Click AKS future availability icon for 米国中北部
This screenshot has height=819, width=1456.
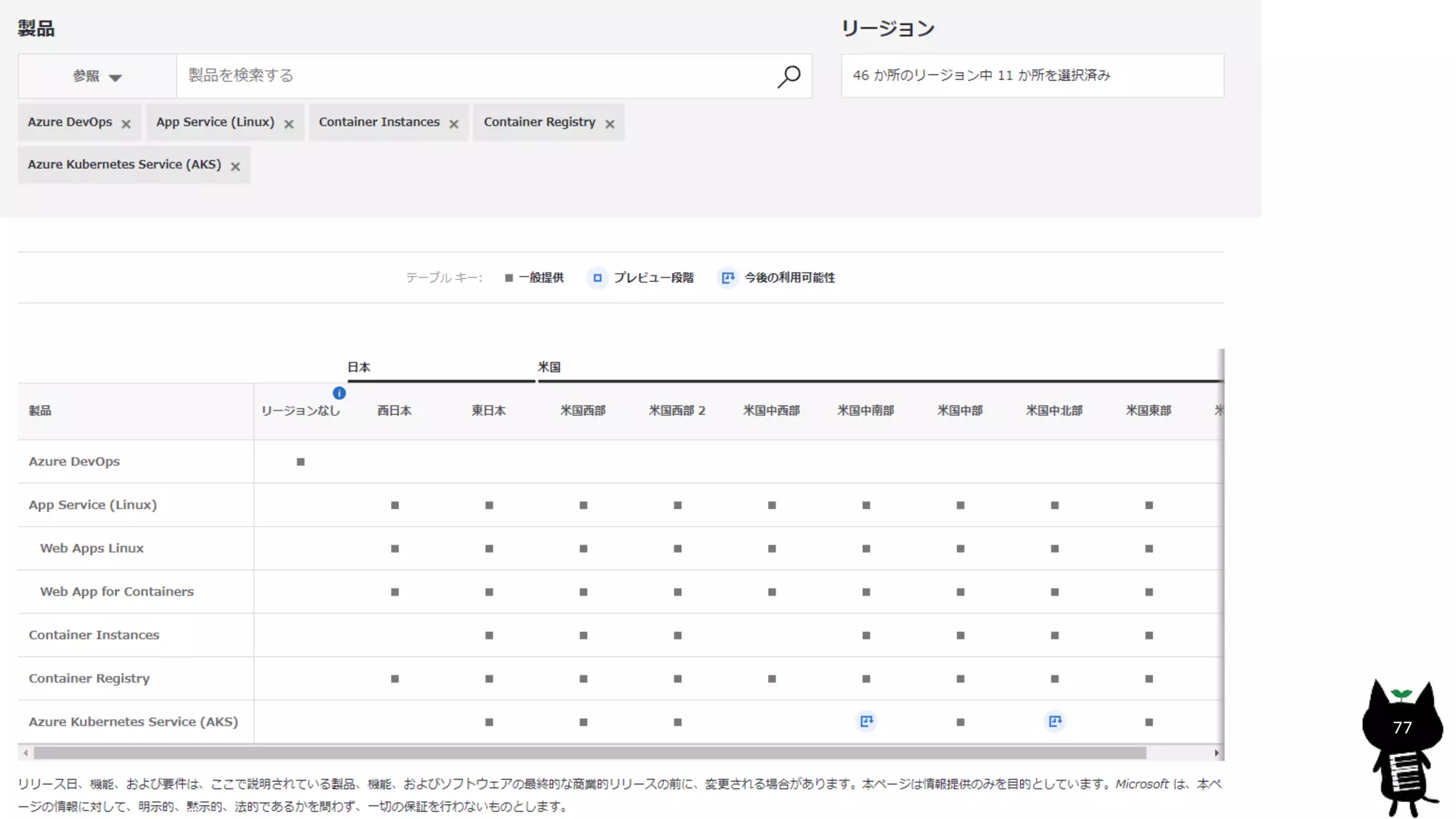[1054, 722]
